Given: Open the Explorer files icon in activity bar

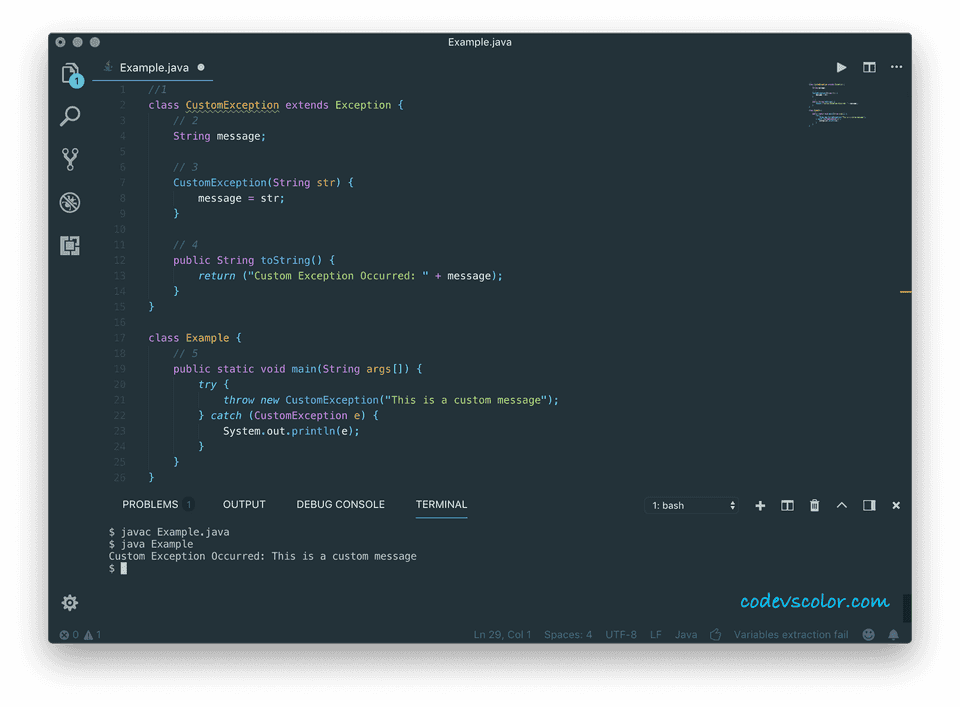Looking at the screenshot, I should coord(70,73).
